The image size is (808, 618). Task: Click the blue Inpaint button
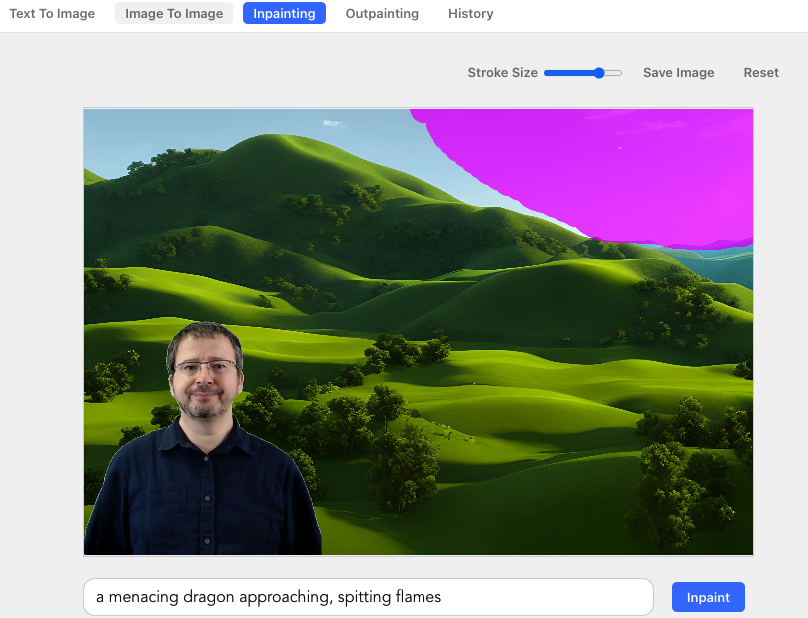[x=708, y=598]
